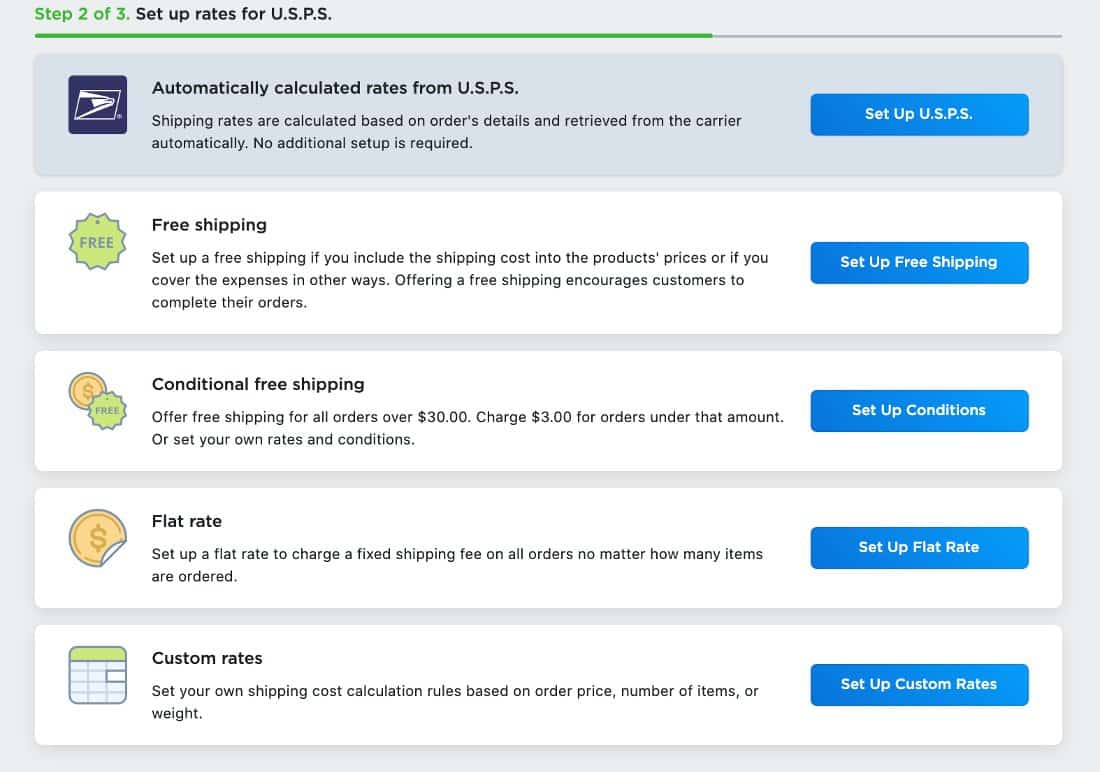Click description 'Set up a free shipping if you include'
The height and width of the screenshot is (772, 1100).
[x=460, y=280]
